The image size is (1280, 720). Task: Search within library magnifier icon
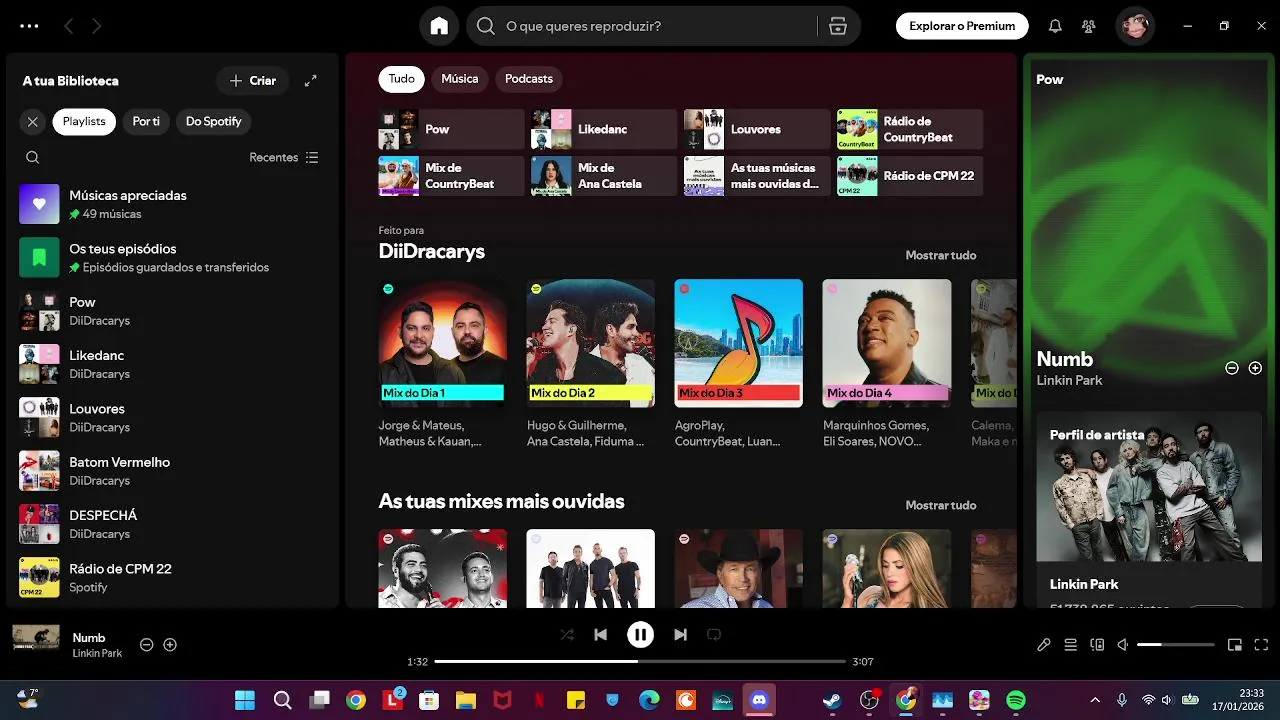point(33,157)
